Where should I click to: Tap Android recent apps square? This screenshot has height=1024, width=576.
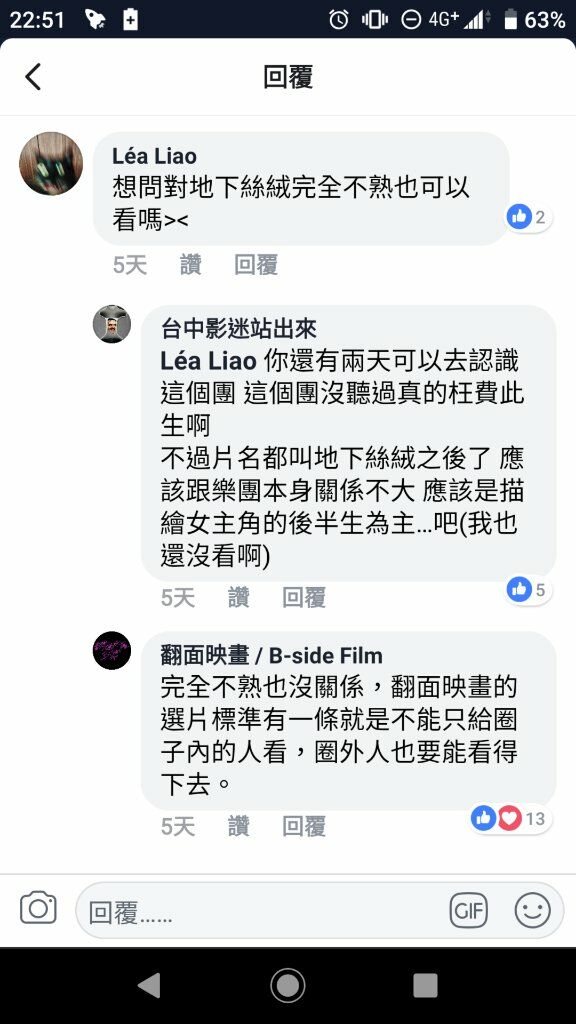click(x=425, y=985)
